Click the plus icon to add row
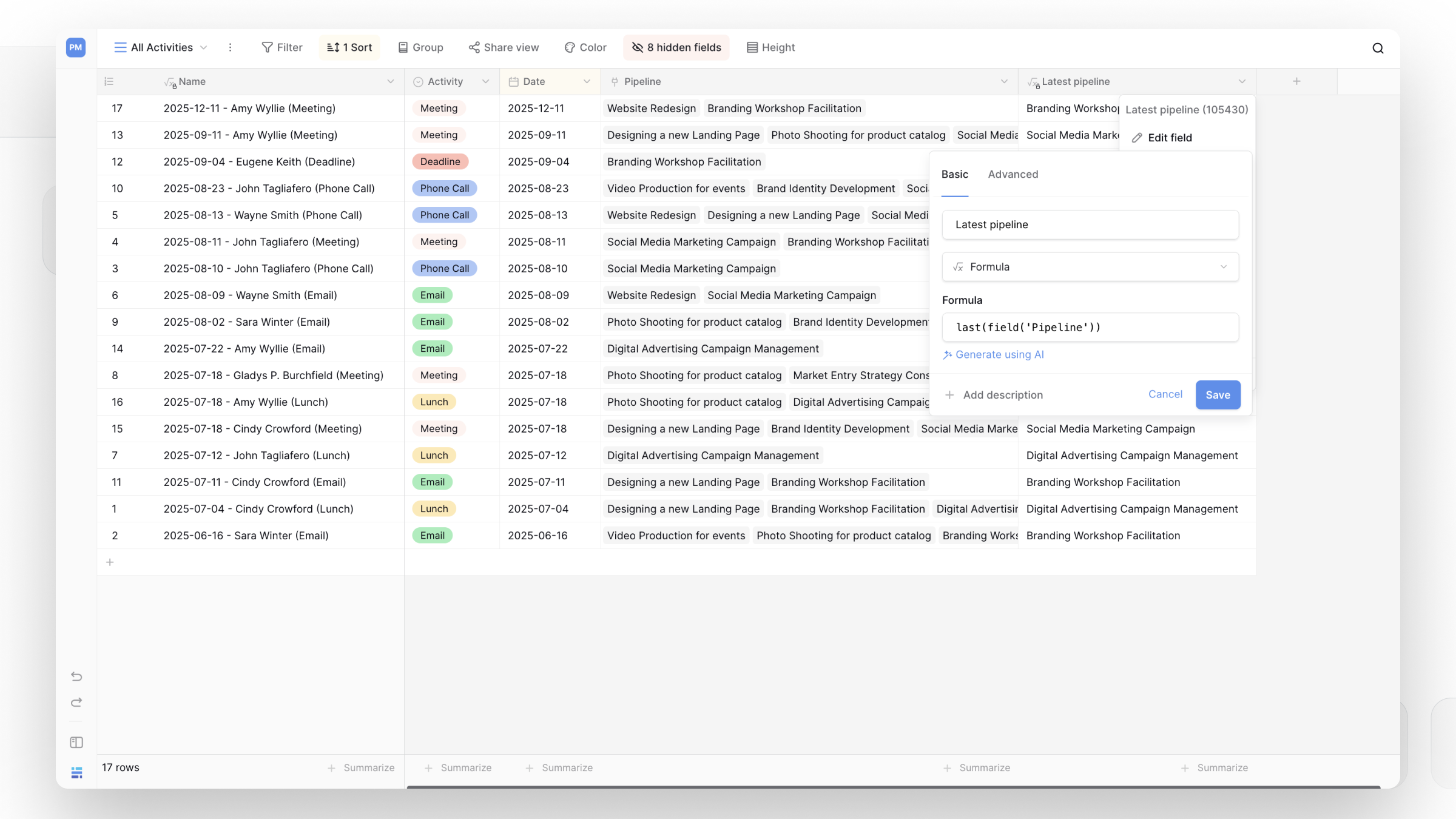 (110, 562)
